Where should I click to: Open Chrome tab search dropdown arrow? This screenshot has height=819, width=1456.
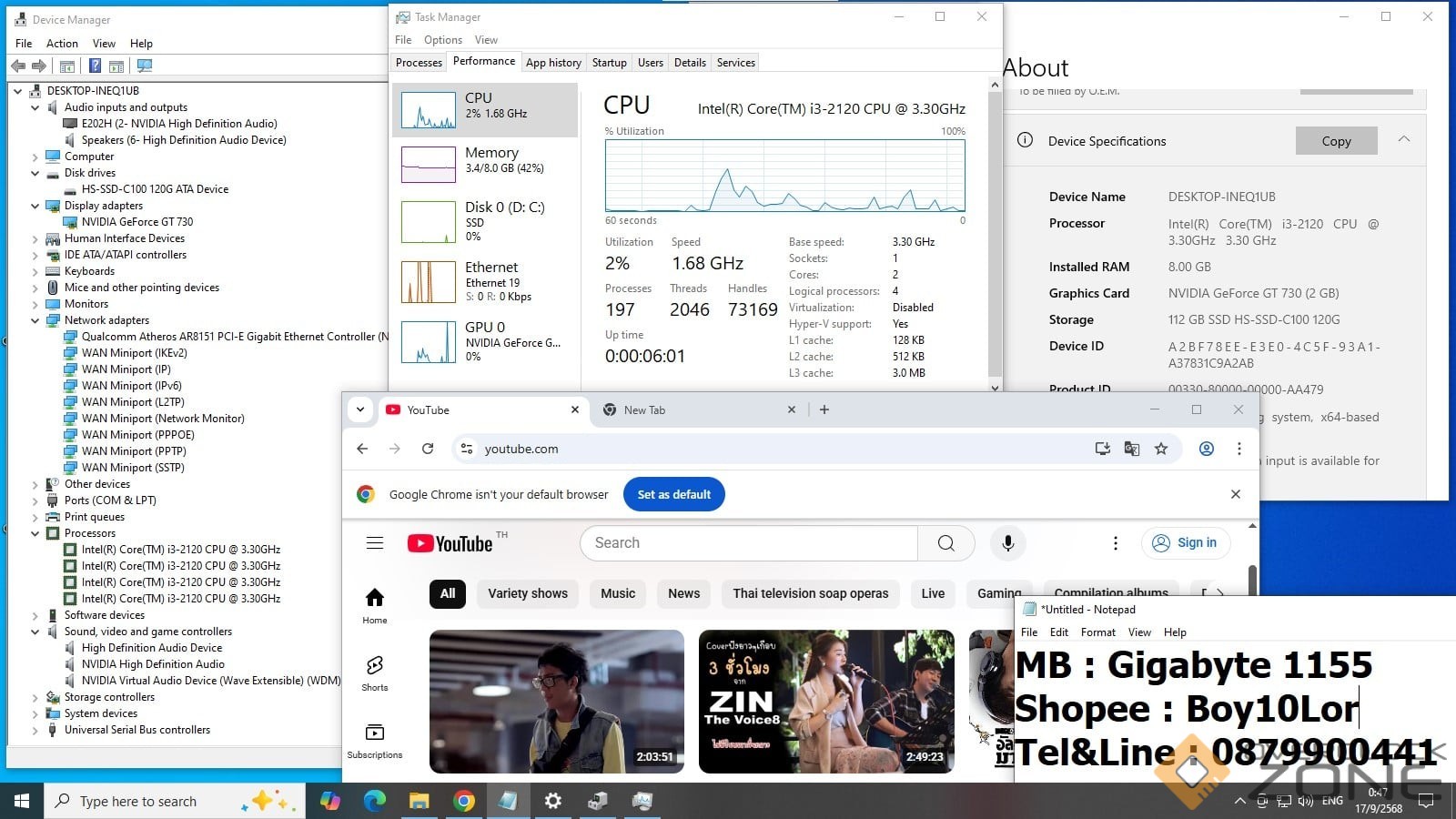[x=360, y=409]
